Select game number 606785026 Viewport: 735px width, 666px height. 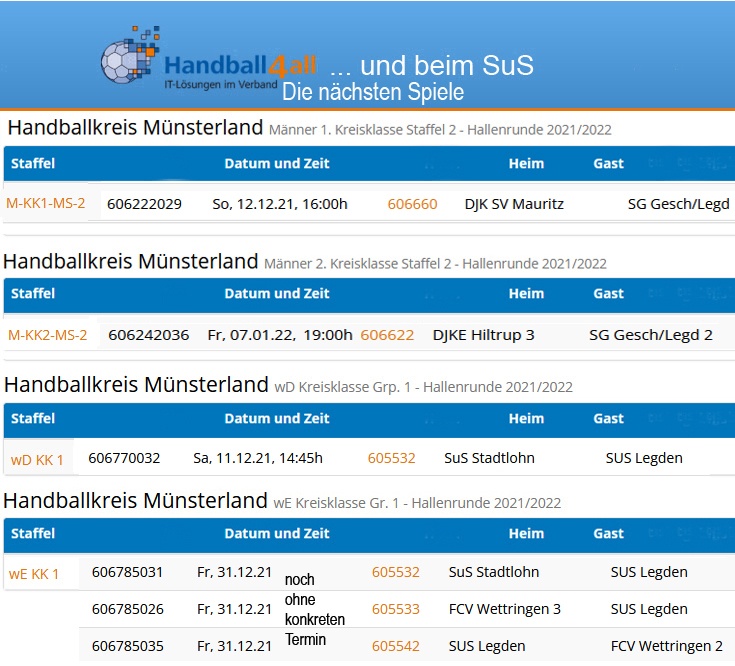pyautogui.click(x=128, y=609)
